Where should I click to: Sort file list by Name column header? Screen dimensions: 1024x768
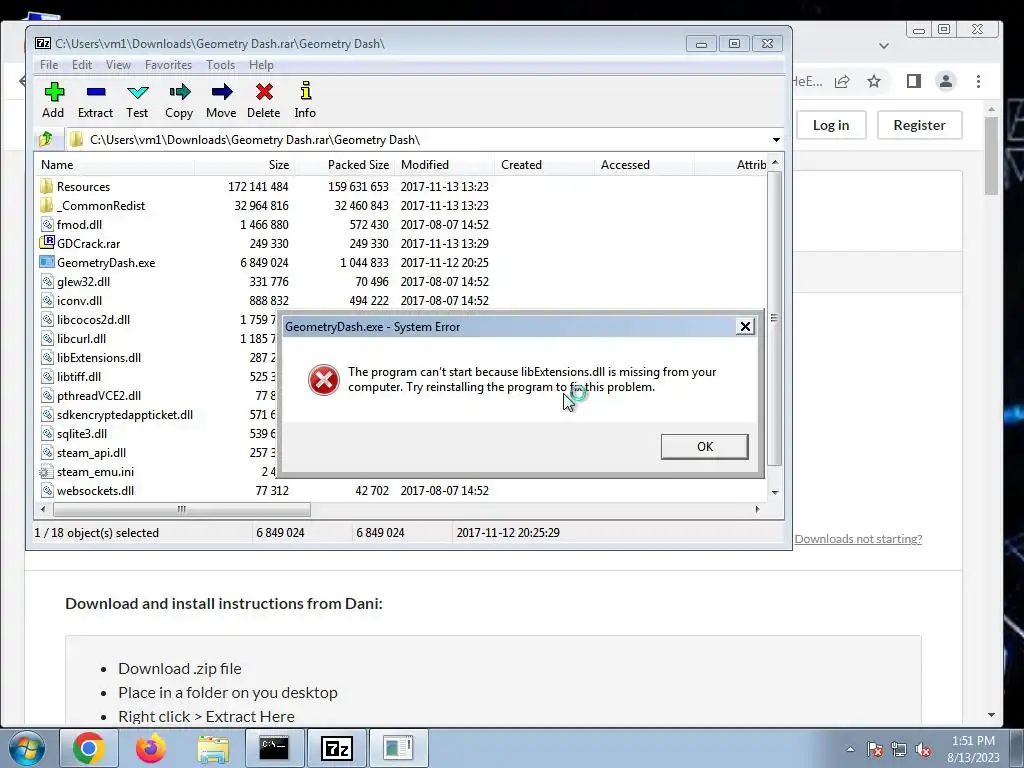114,165
